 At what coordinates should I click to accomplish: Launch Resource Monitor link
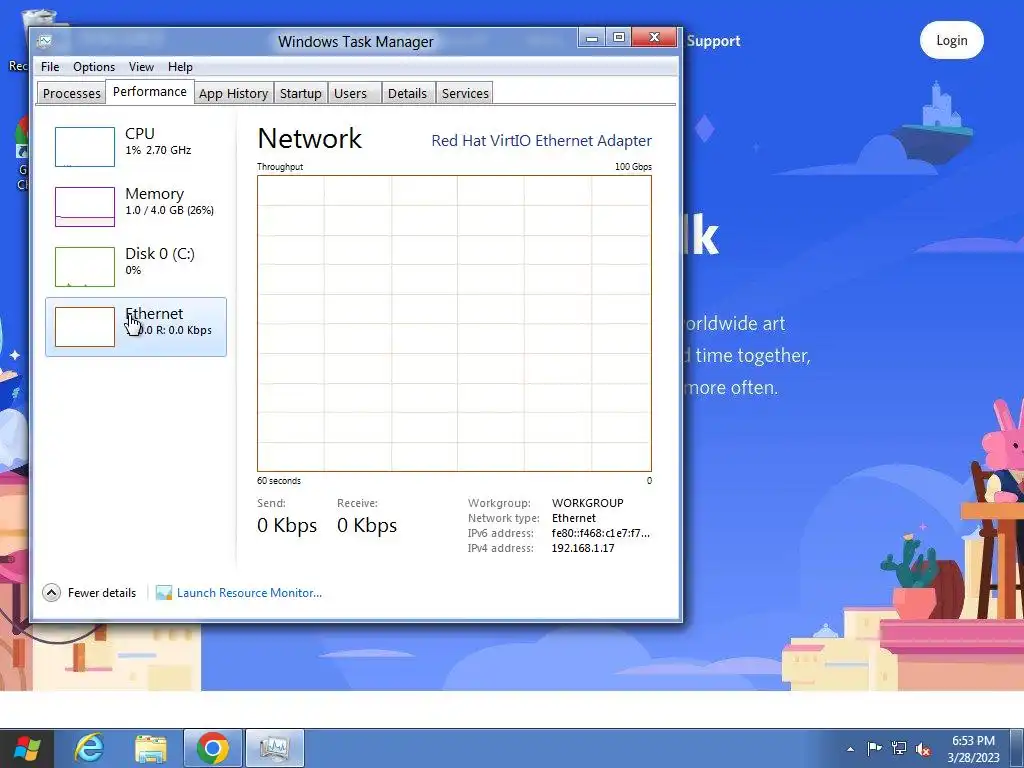click(249, 593)
